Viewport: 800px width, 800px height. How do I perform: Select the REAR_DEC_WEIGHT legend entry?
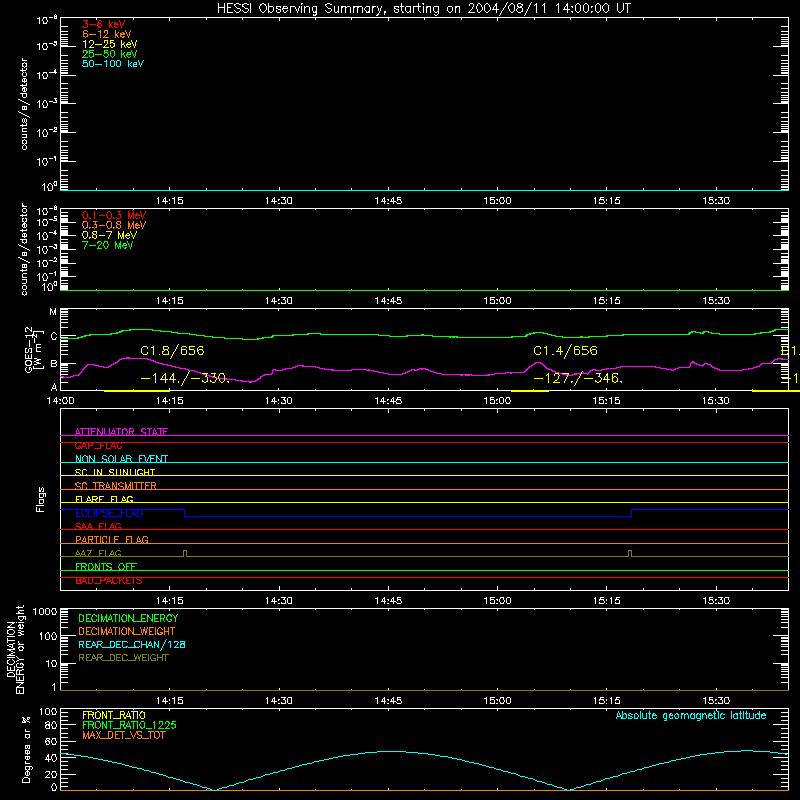coord(123,658)
